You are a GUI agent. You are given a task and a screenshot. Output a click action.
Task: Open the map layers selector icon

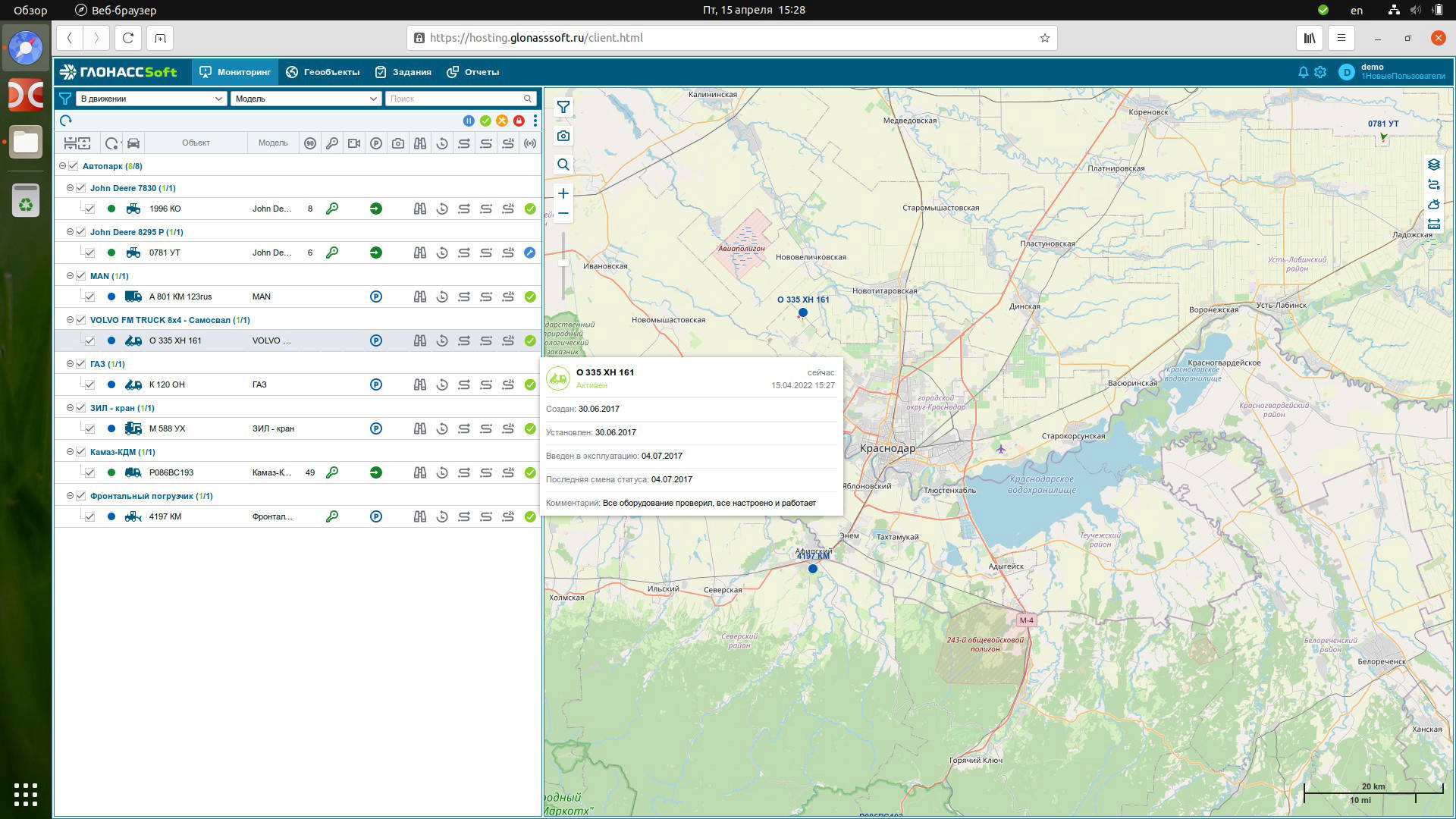pos(1433,165)
